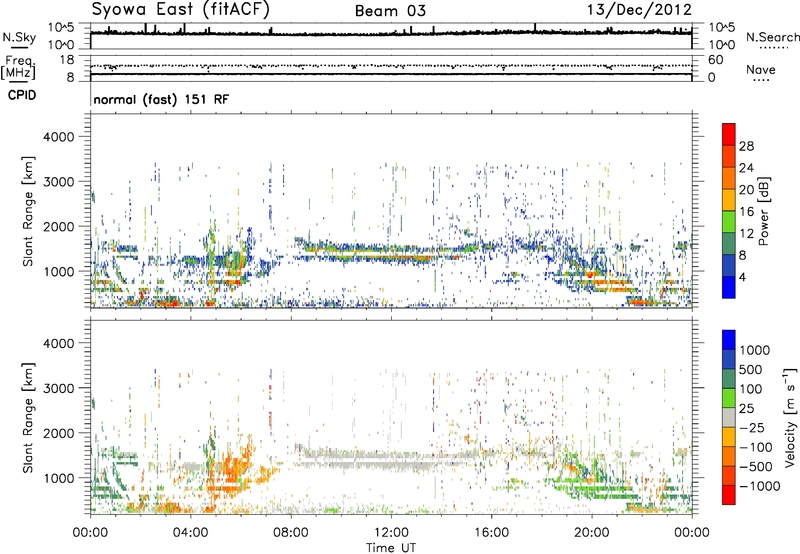800x554 pixels.
Task: Click the blue top of Velocity color bar
Action: [x=729, y=340]
